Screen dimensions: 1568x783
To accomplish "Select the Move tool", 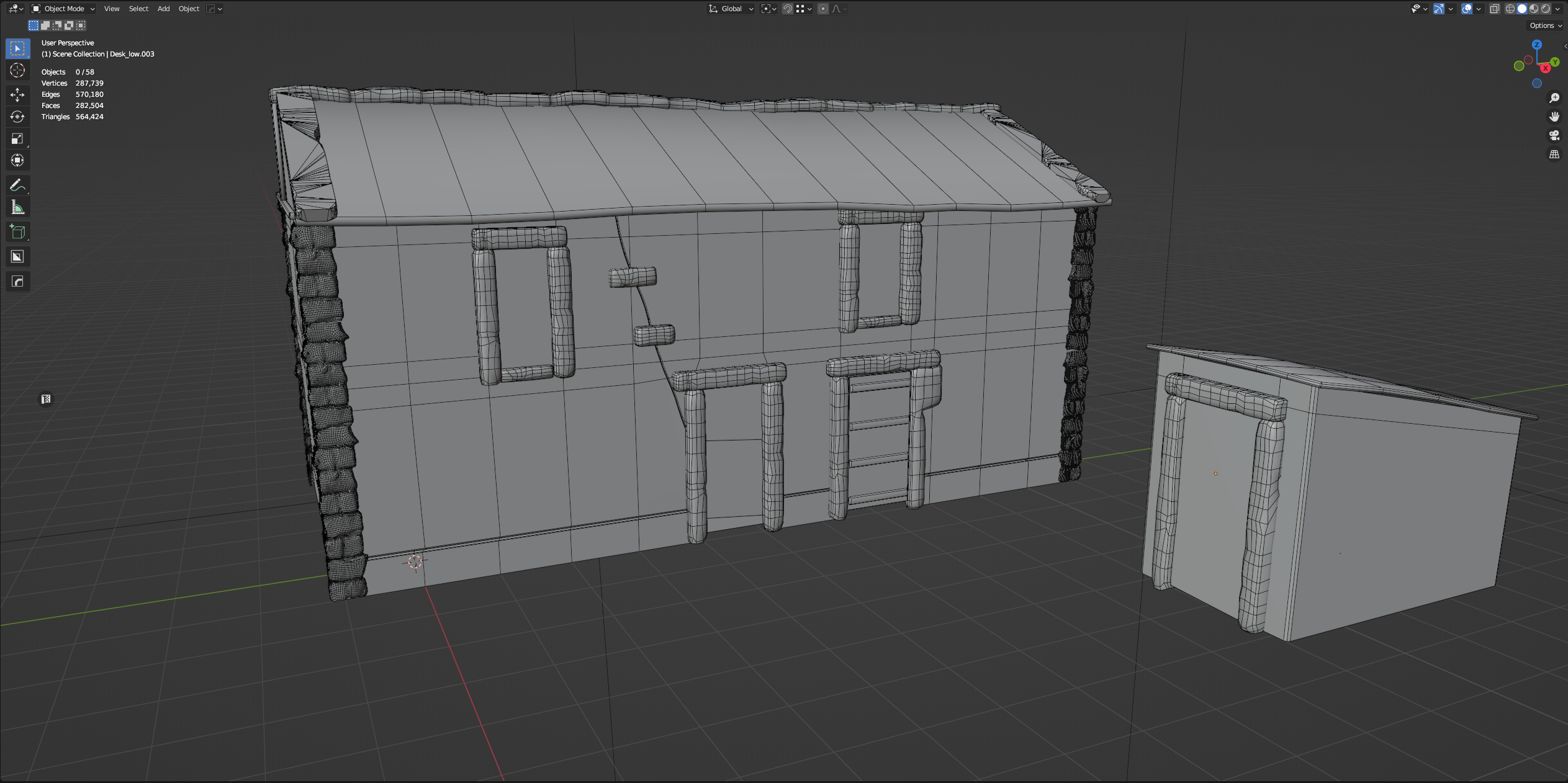I will [17, 94].
